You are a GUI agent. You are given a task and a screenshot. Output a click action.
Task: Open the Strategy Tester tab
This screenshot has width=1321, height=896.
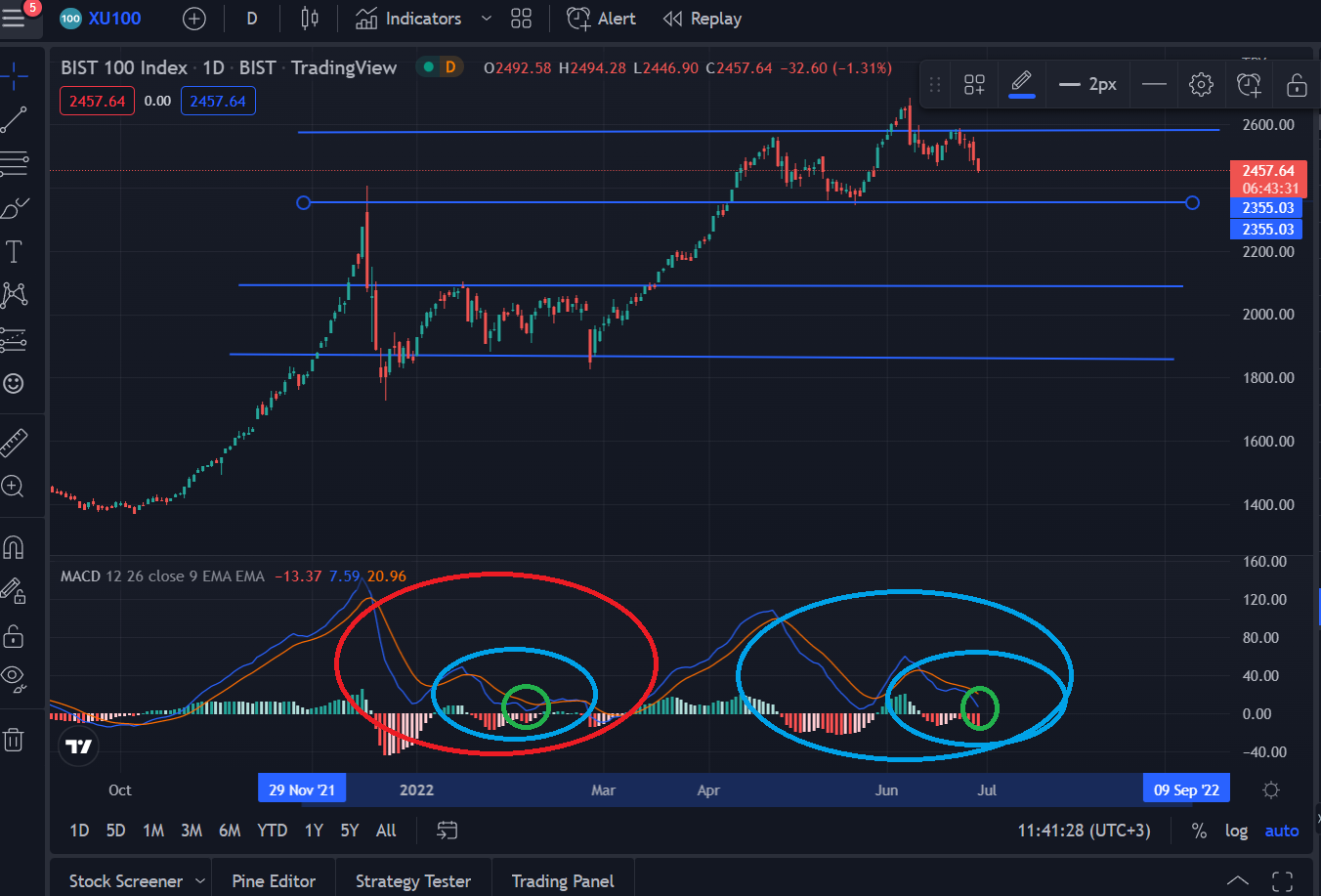click(413, 881)
